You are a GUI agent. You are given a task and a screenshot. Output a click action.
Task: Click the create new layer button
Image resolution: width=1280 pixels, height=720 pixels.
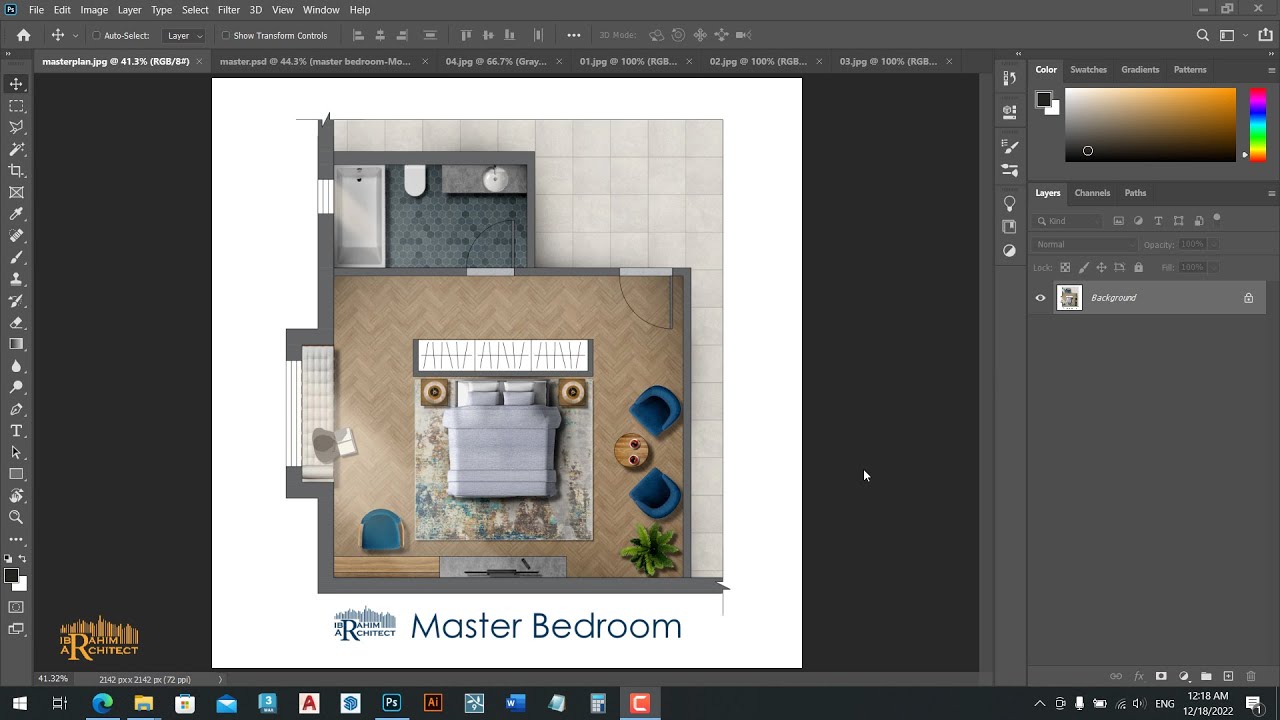coord(1228,677)
